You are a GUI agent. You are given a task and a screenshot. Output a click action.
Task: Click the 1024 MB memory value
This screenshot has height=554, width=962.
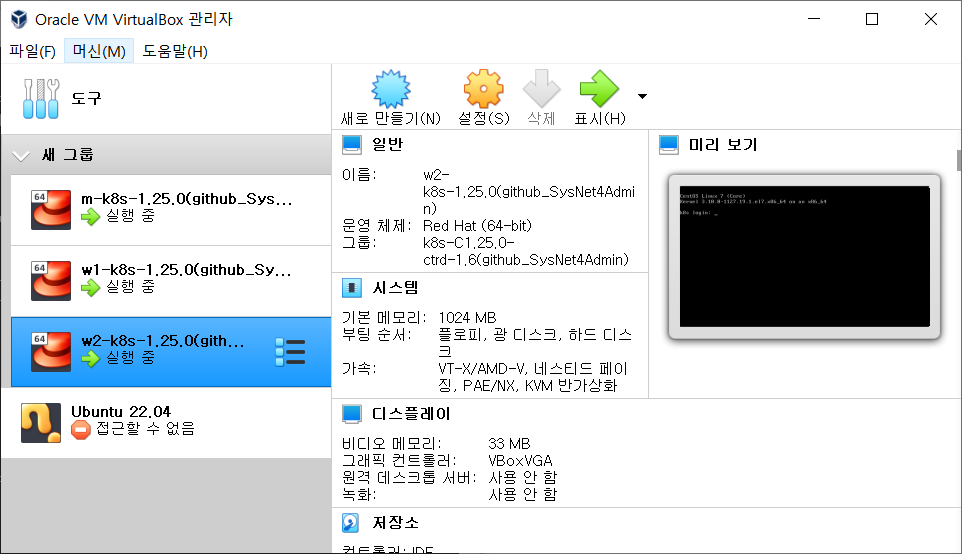(468, 318)
